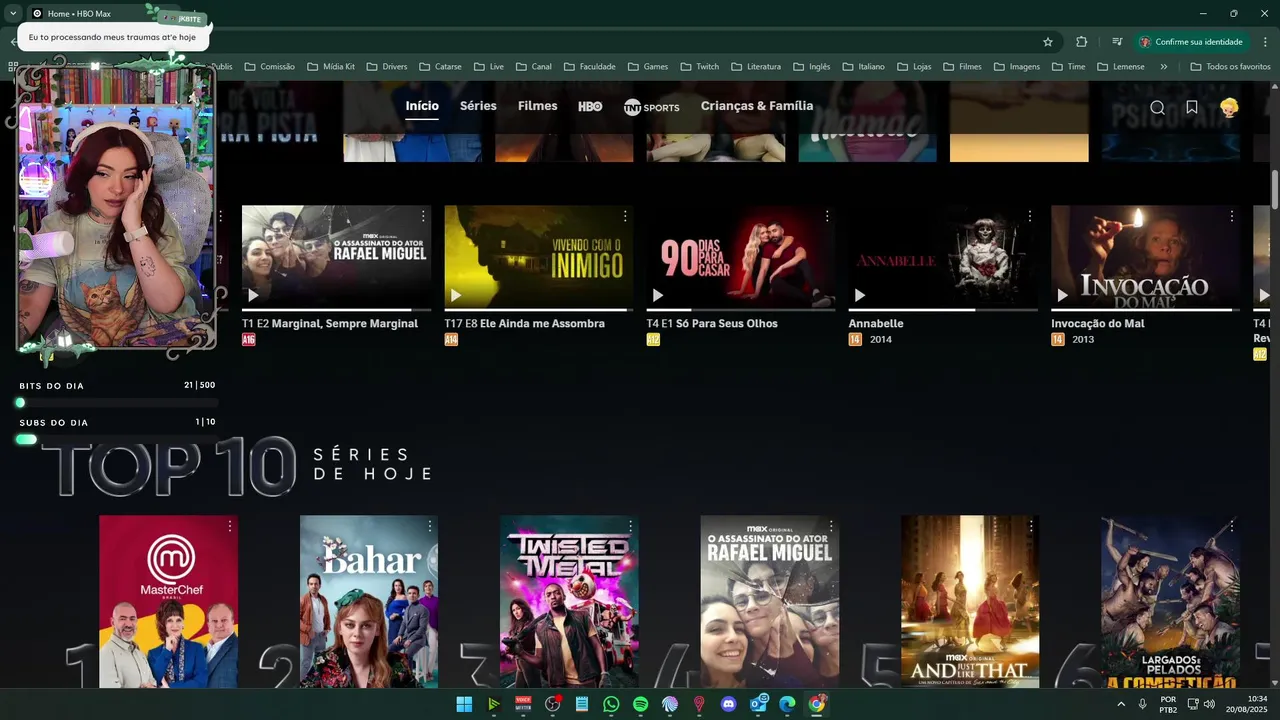Open WhatsApp from the taskbar
Viewport: 1280px width, 720px height.
pos(611,704)
